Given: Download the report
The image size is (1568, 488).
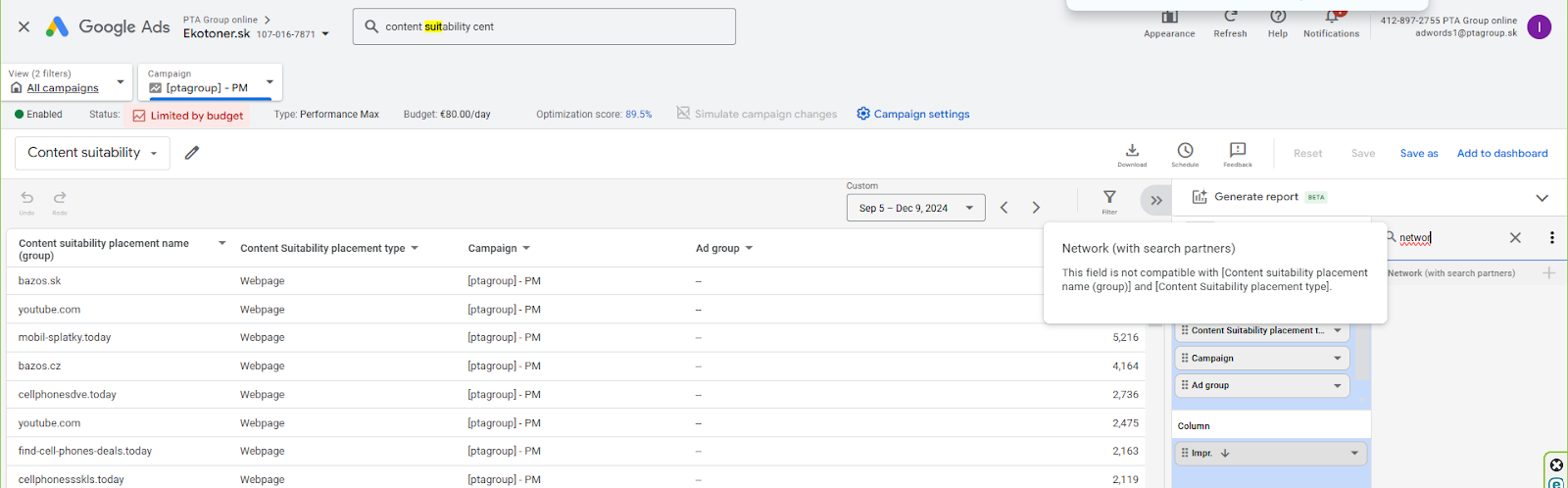Looking at the screenshot, I should pos(1132,150).
